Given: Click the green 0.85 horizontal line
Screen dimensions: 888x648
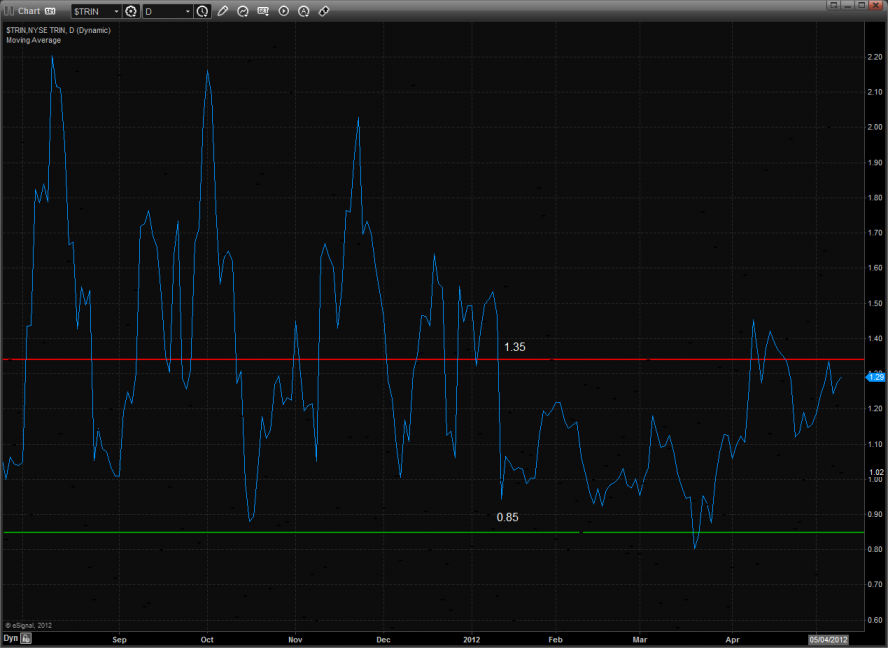Looking at the screenshot, I should click(x=300, y=532).
